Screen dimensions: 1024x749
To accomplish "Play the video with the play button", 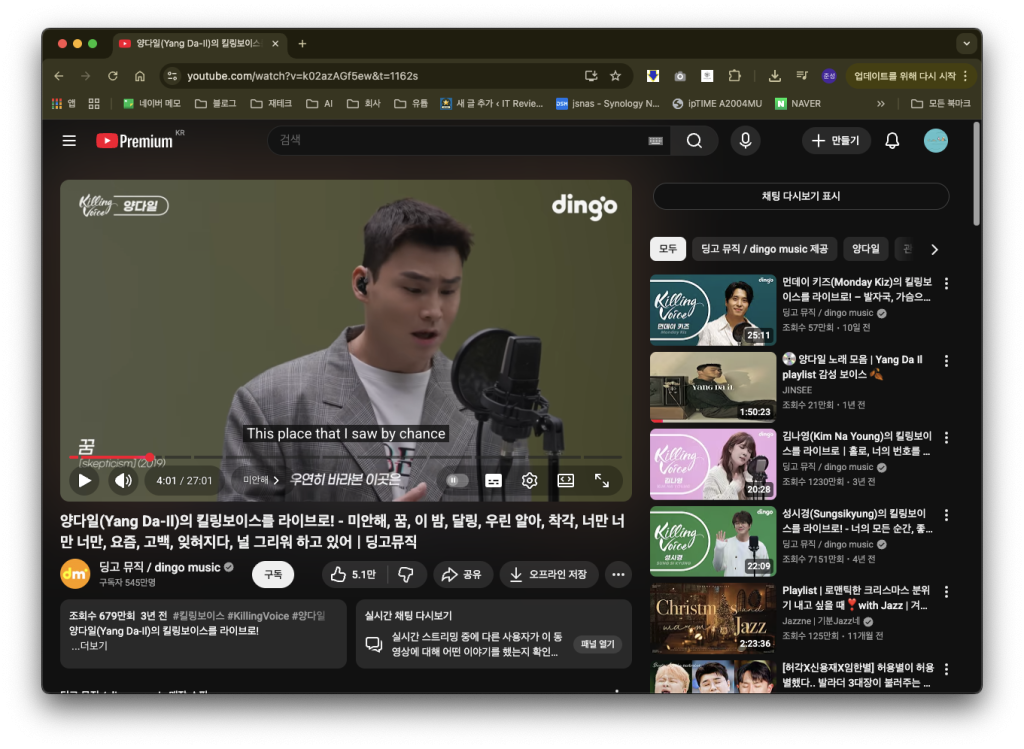I will pyautogui.click(x=85, y=481).
